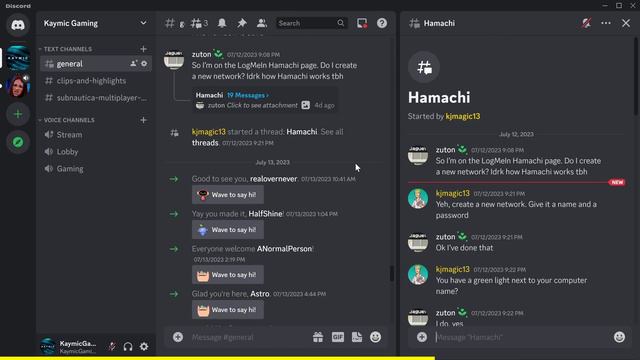
Task: Click the search magnifier icon
Action: (x=340, y=23)
